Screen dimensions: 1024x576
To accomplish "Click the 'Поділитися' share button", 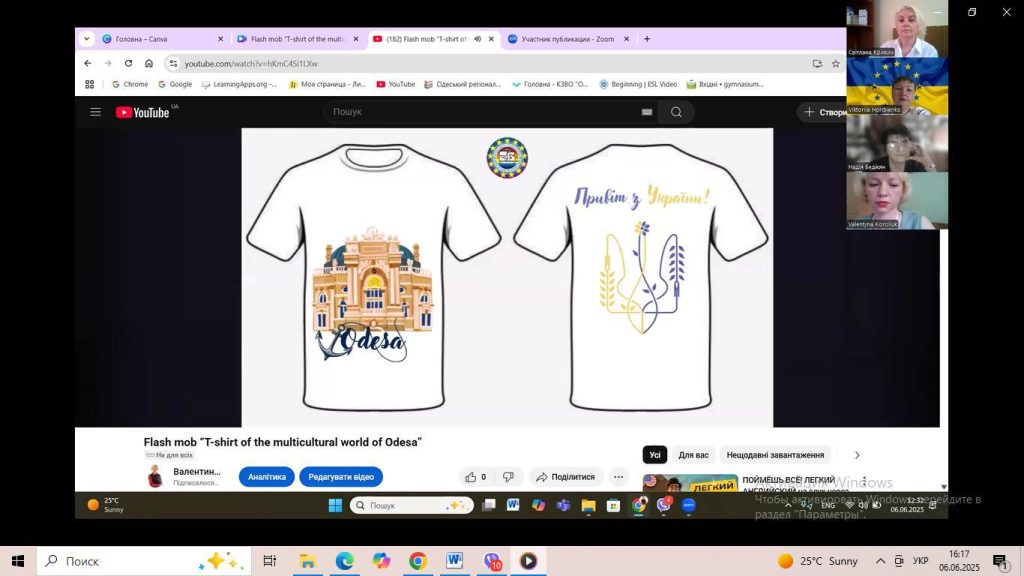I will 566,477.
